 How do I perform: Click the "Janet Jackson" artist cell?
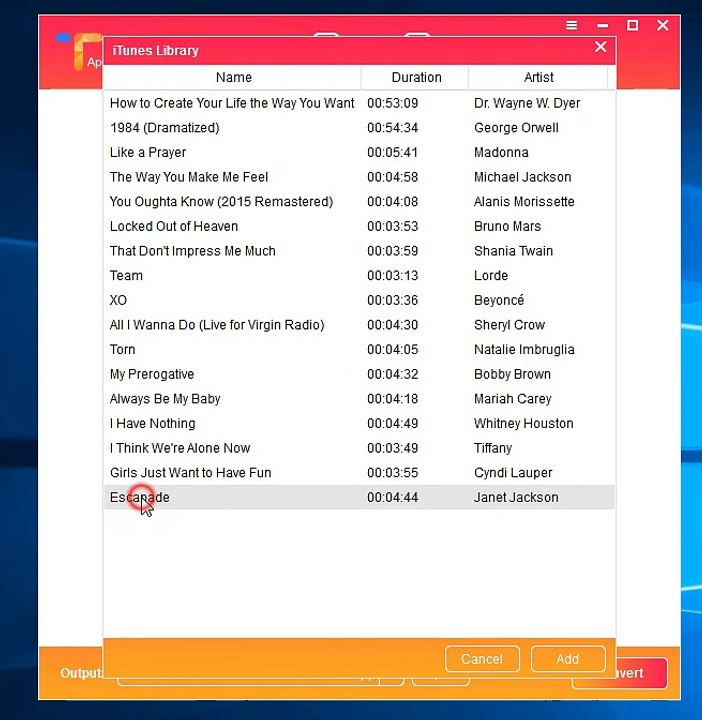[x=516, y=497]
